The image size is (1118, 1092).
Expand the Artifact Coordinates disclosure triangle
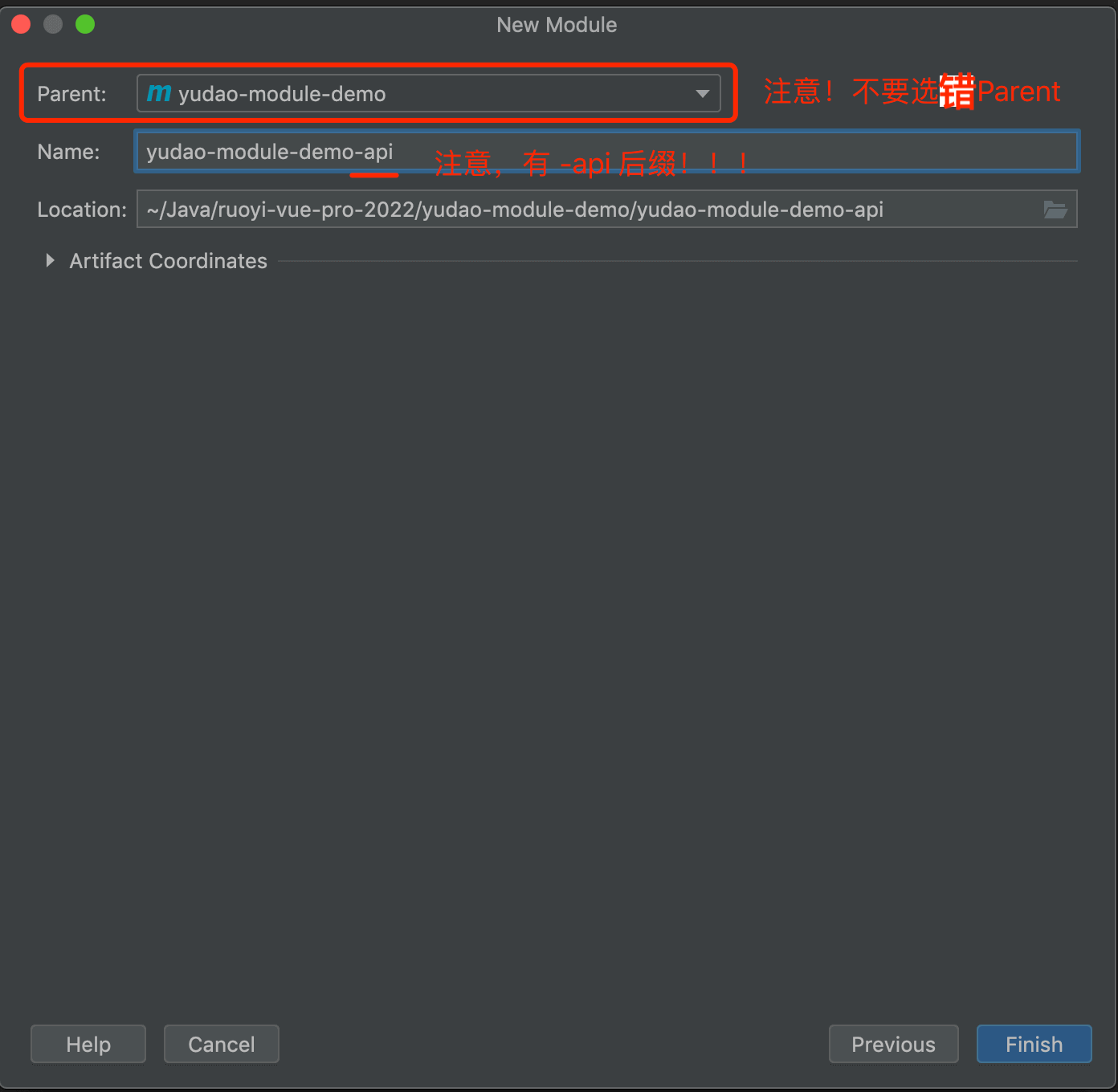click(x=50, y=260)
